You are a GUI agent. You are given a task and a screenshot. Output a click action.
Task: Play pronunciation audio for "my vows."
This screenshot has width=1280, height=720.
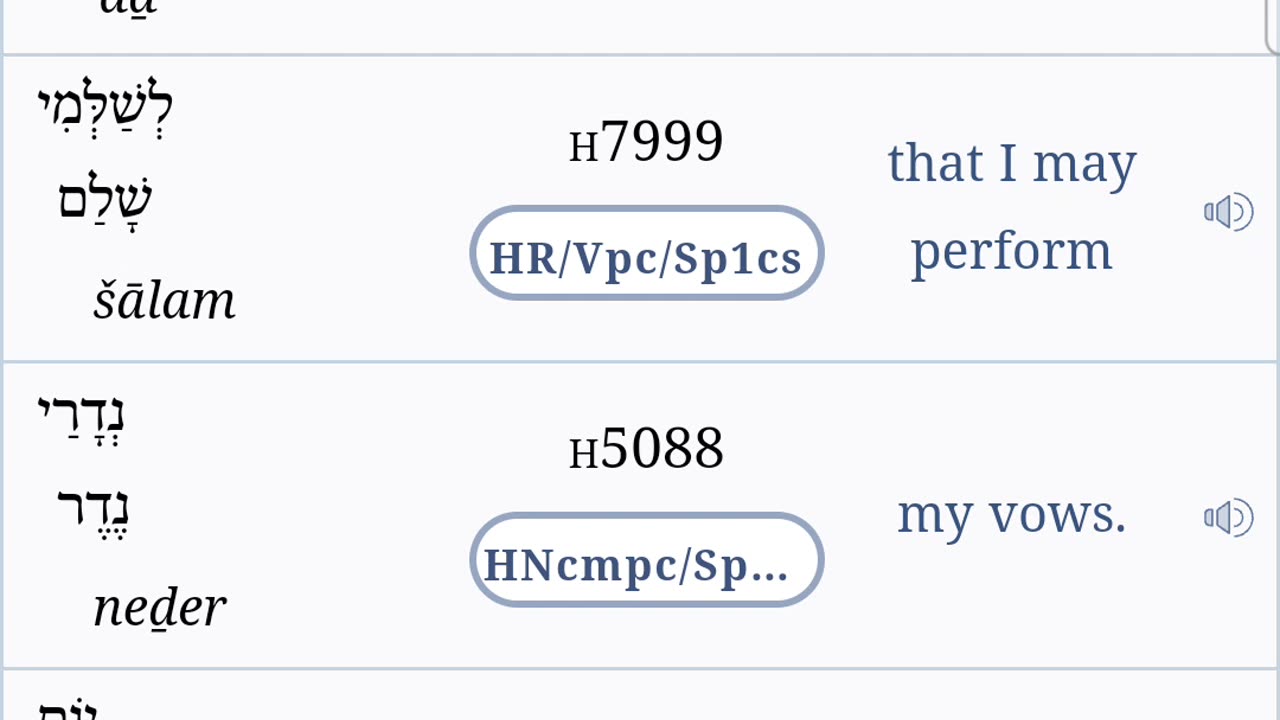(1228, 517)
